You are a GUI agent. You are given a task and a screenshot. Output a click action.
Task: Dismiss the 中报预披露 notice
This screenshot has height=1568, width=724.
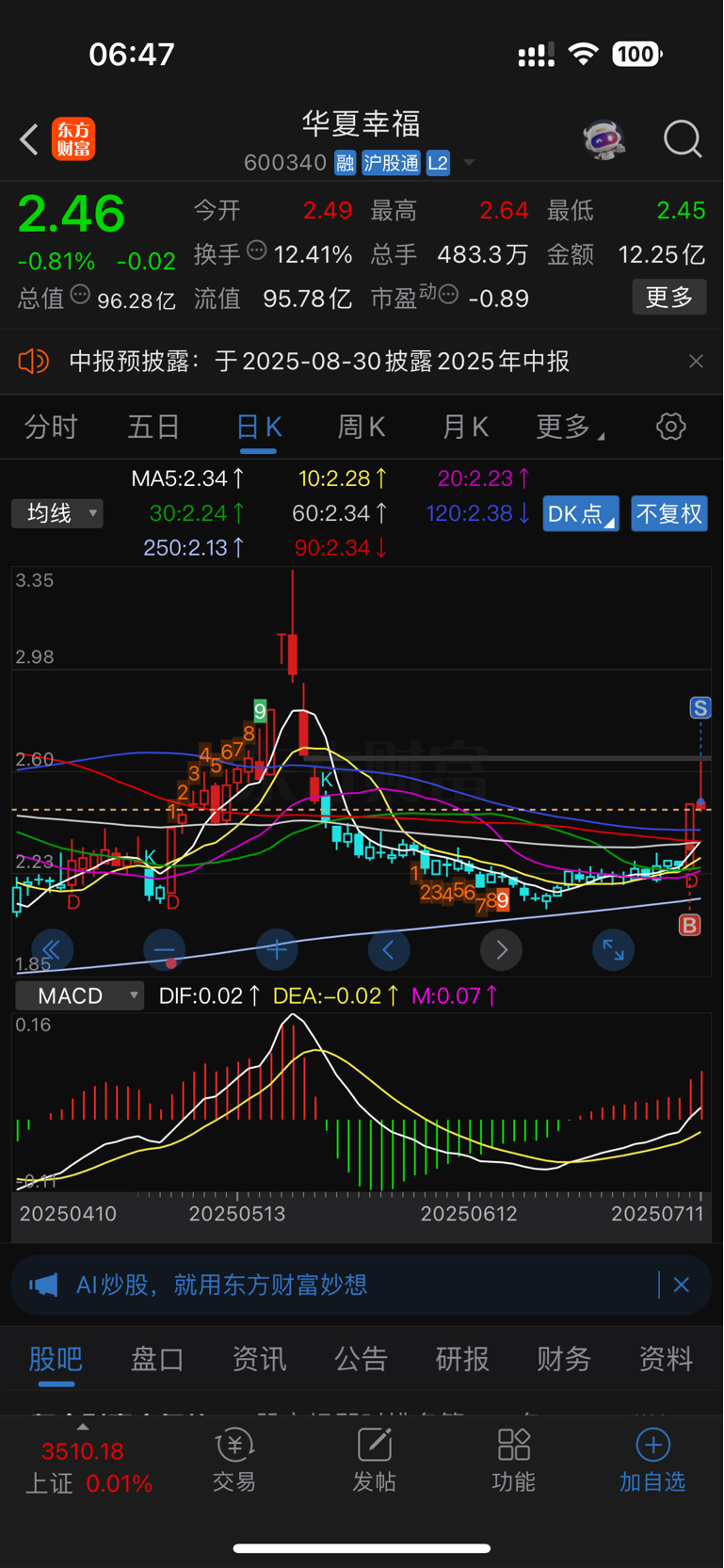click(x=696, y=362)
